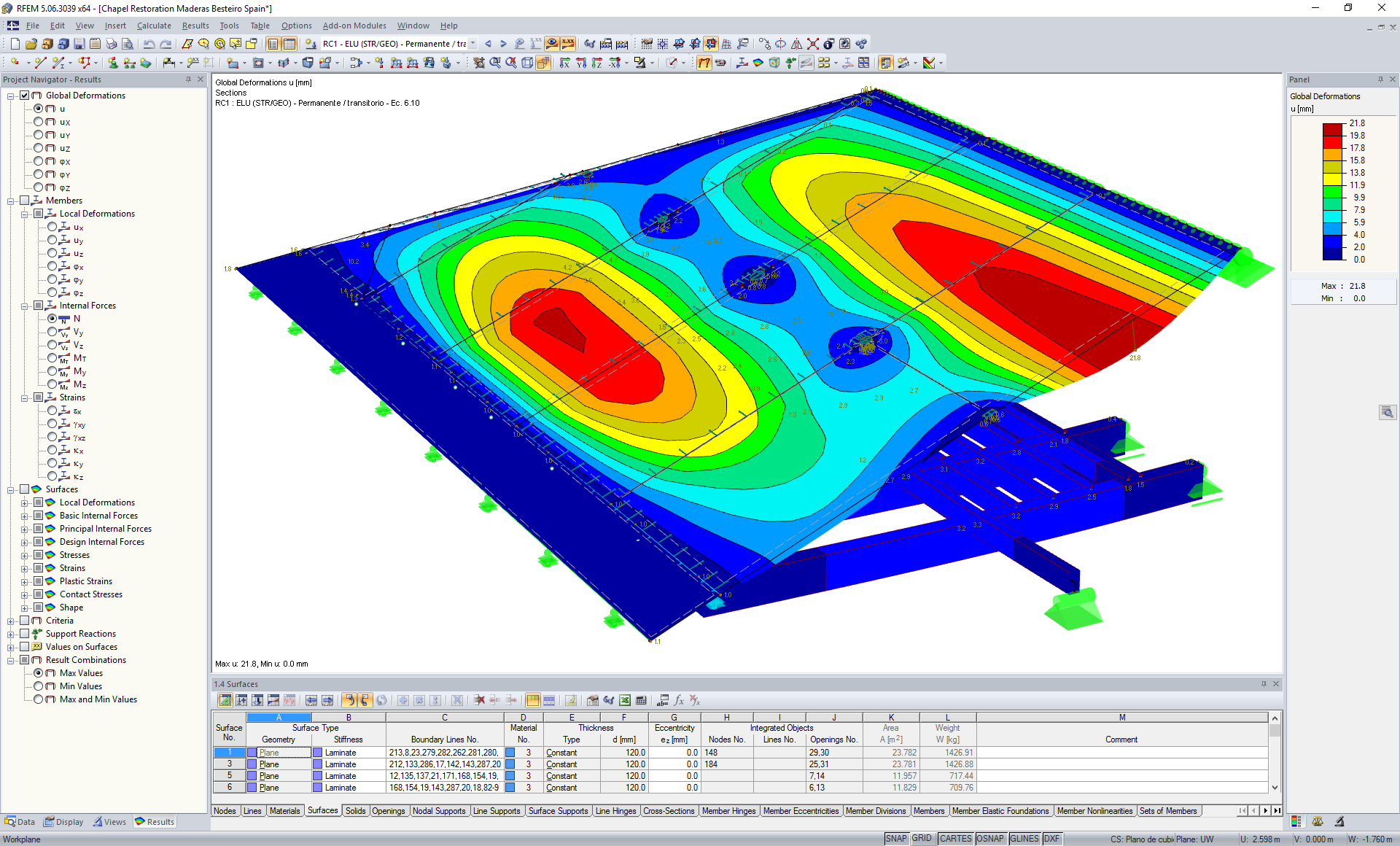Image resolution: width=1400 pixels, height=846 pixels.
Task: Enable the Max Values radio button under Result Combinations
Action: [x=39, y=672]
